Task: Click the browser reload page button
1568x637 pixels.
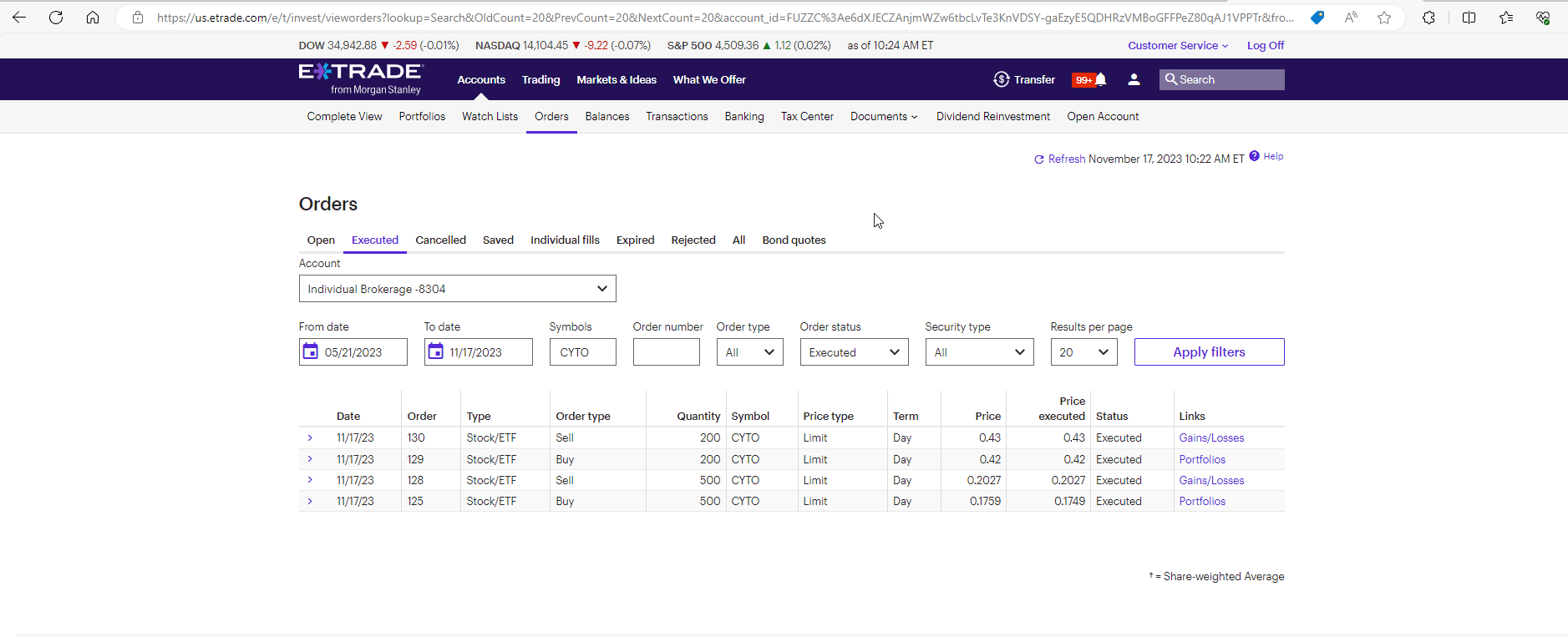Action: click(56, 18)
